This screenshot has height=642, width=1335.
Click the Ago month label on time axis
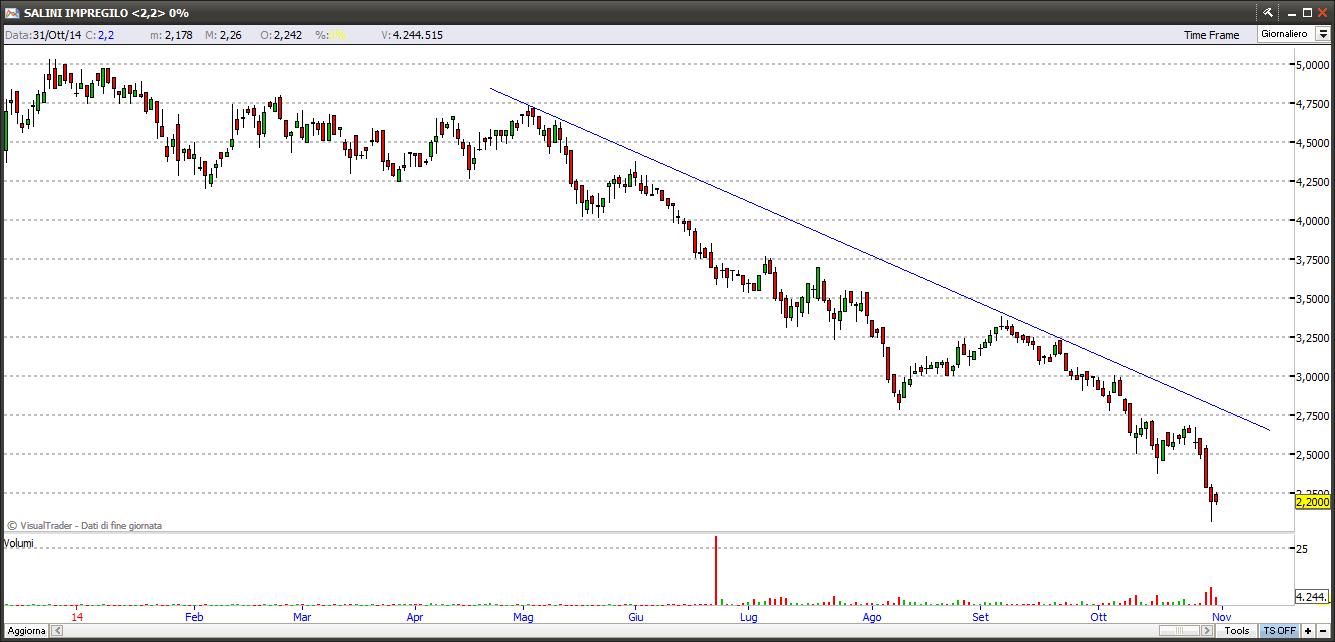872,617
